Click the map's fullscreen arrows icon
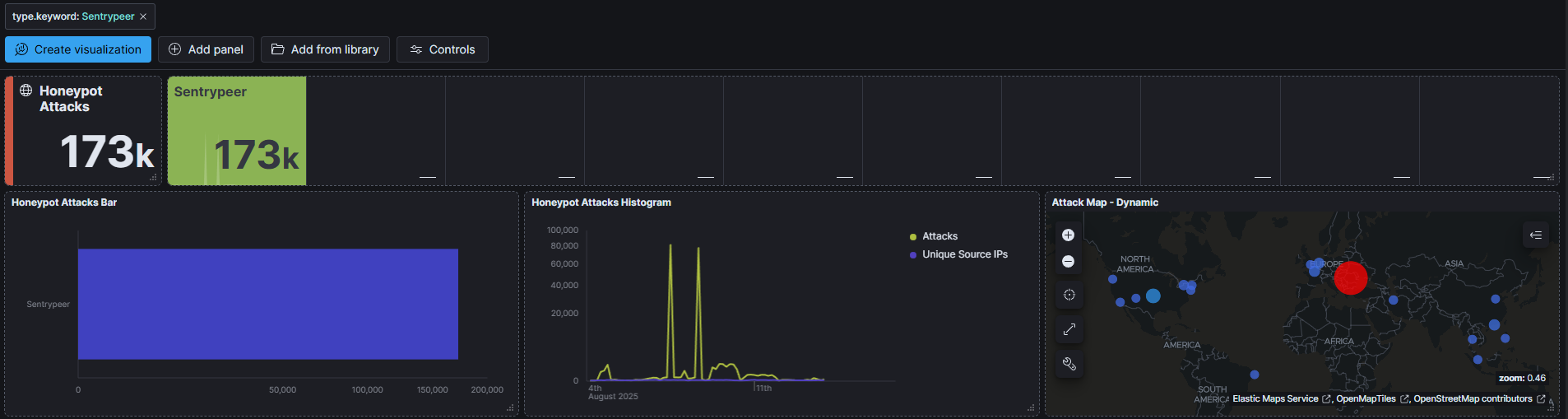Image resolution: width=1568 pixels, height=419 pixels. pos(1069,329)
